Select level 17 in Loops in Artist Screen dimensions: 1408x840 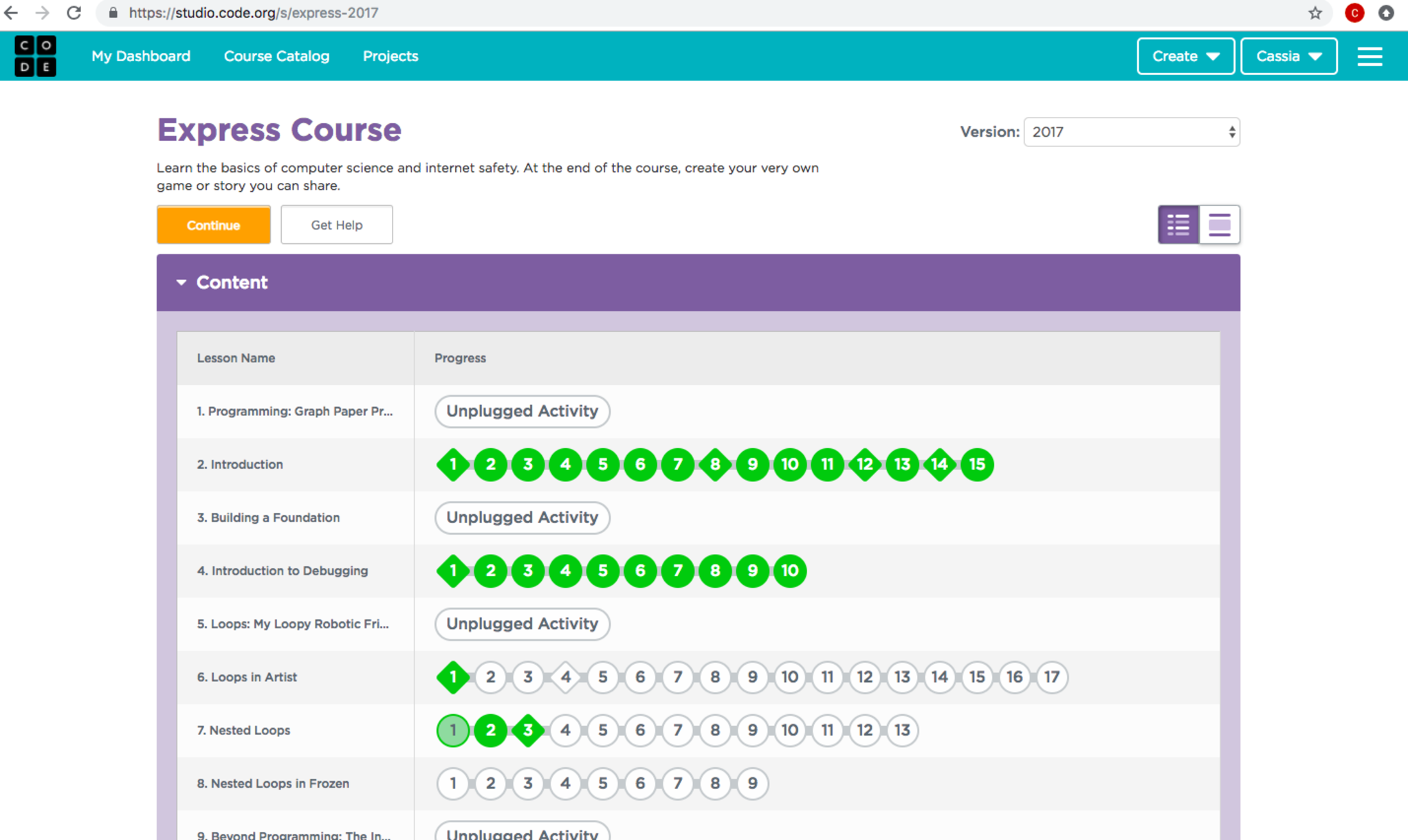(1051, 677)
